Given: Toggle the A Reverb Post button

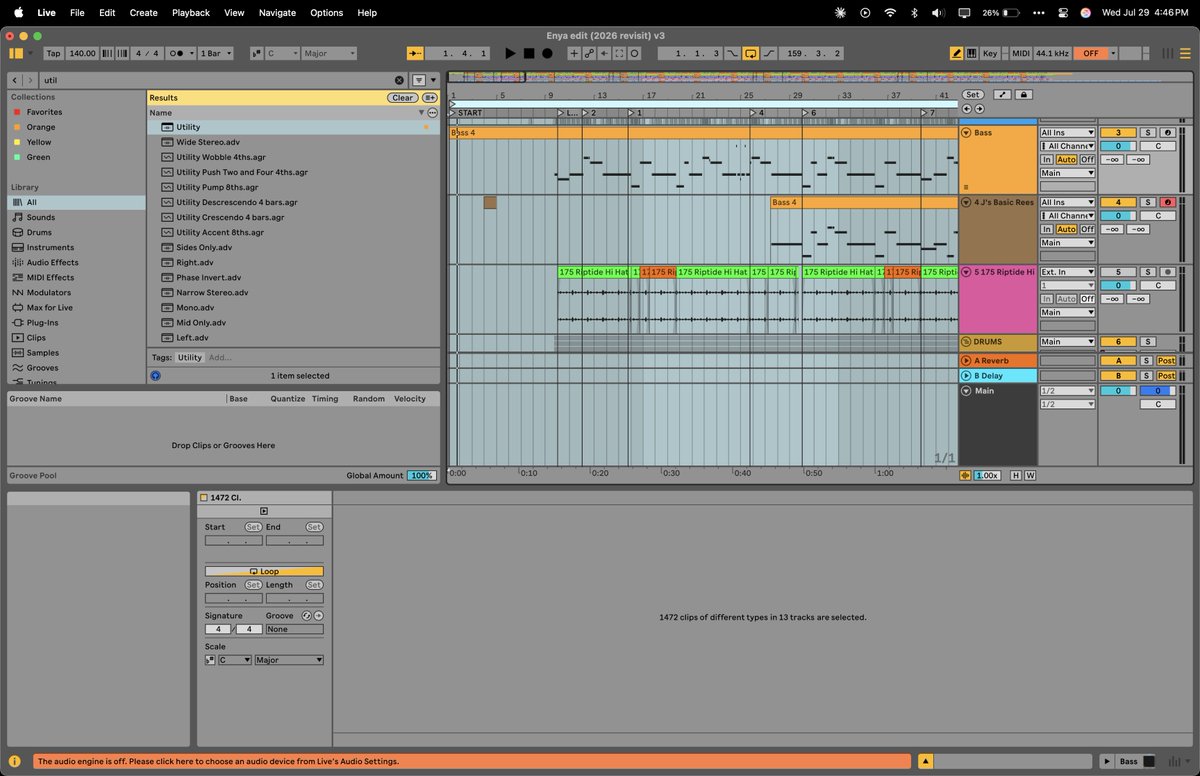Looking at the screenshot, I should 1166,360.
